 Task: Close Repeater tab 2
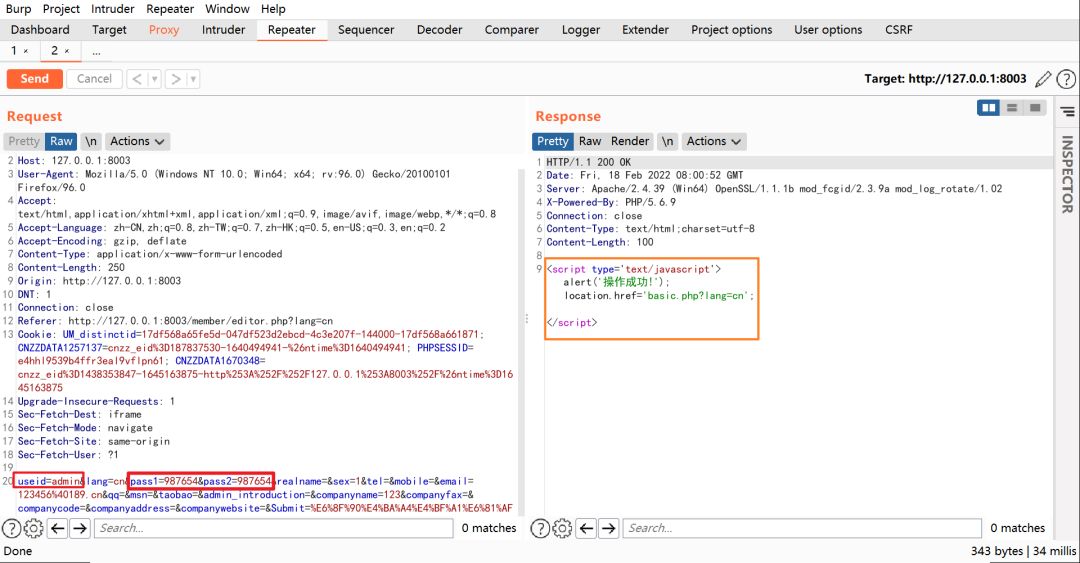point(67,51)
